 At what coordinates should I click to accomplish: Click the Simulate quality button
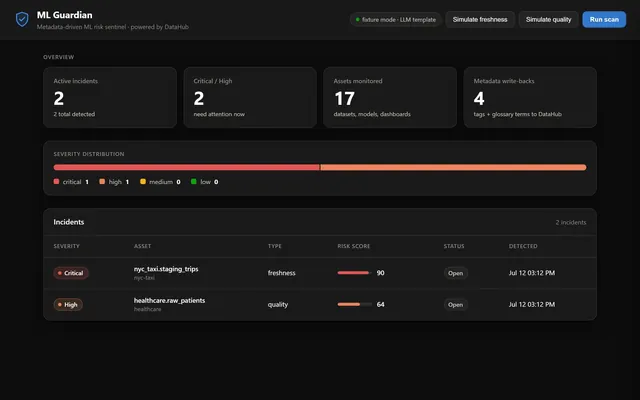pos(548,20)
